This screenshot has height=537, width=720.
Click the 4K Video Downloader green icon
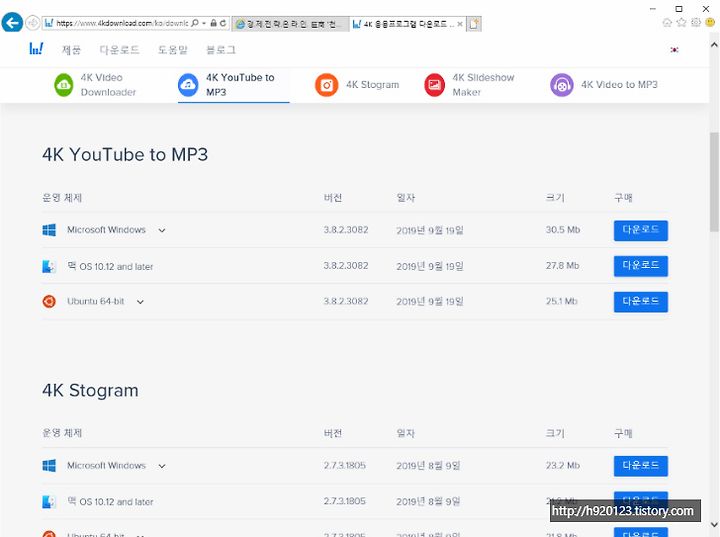coord(64,85)
